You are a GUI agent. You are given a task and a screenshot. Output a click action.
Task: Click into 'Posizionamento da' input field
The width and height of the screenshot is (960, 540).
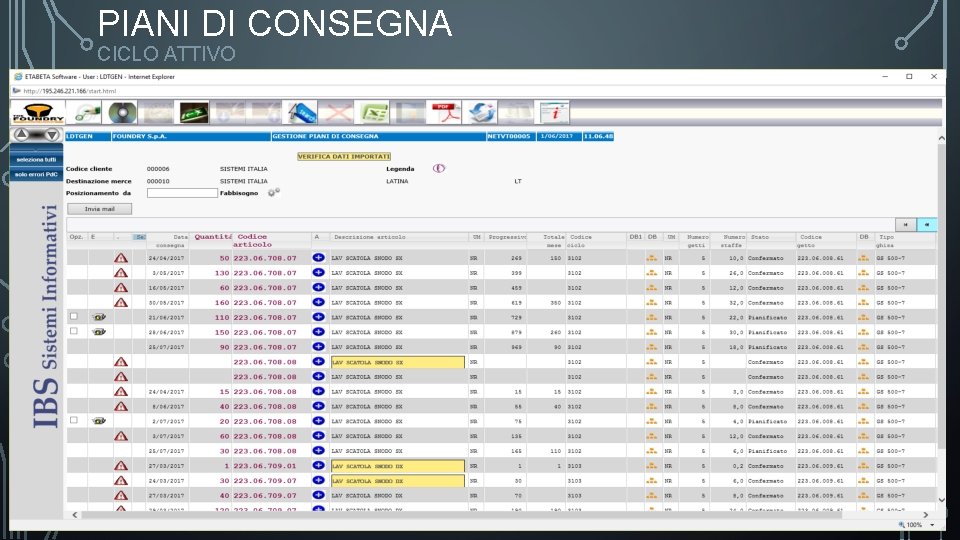(182, 193)
